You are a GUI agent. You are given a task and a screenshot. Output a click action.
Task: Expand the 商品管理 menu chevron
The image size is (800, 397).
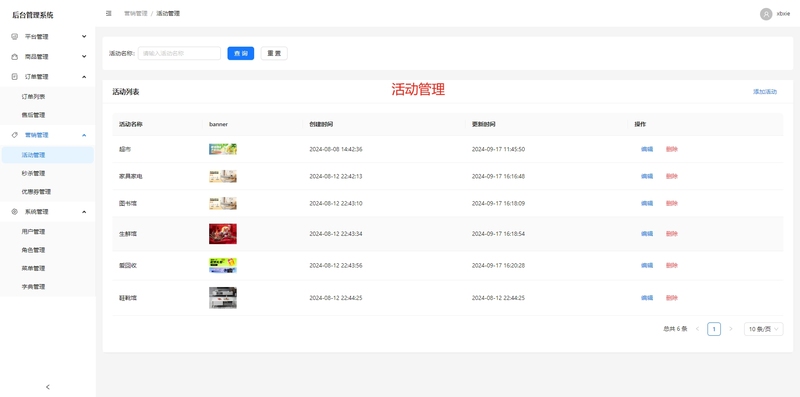point(84,56)
